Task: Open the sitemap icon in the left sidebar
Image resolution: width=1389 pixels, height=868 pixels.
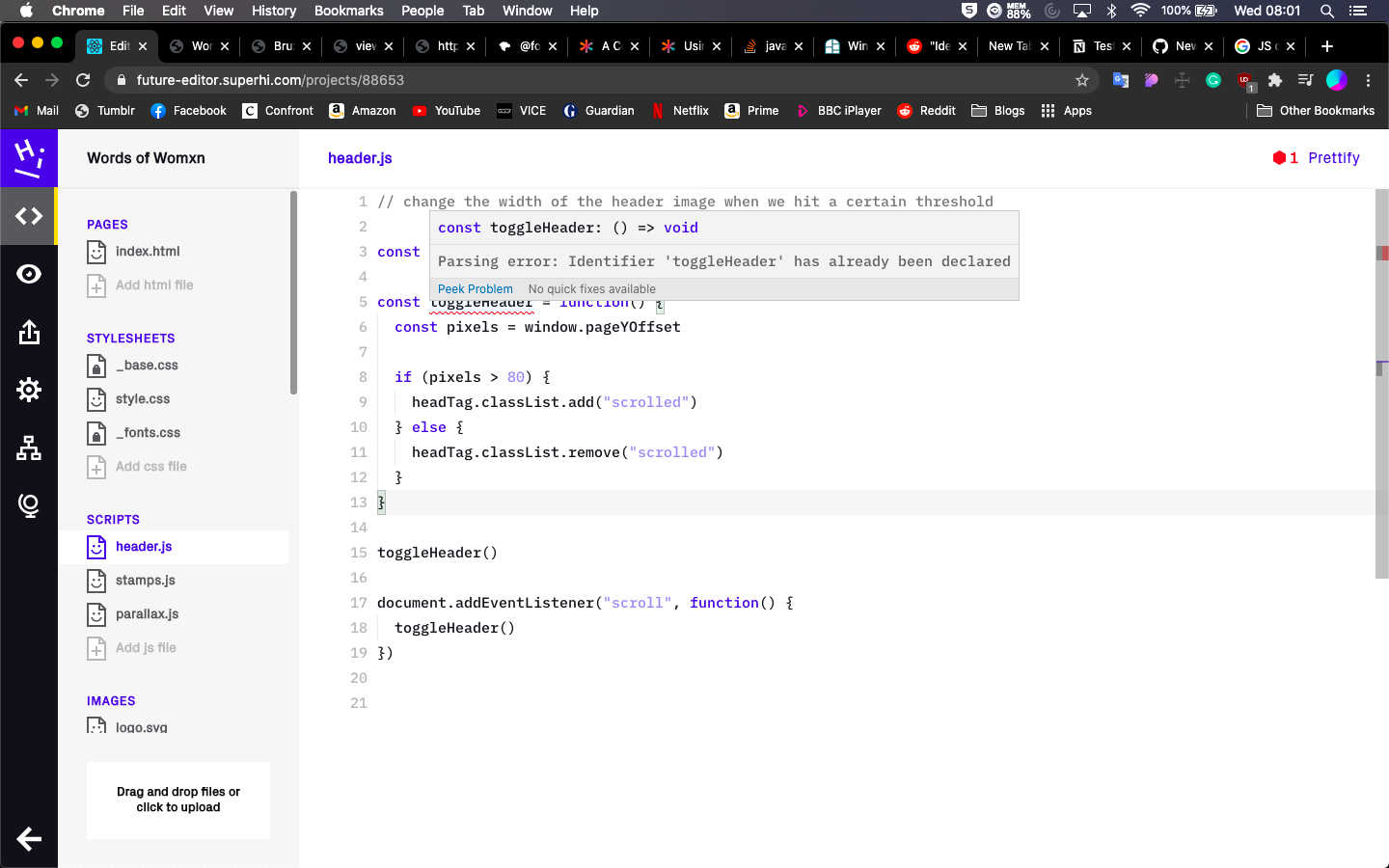Action: point(29,448)
